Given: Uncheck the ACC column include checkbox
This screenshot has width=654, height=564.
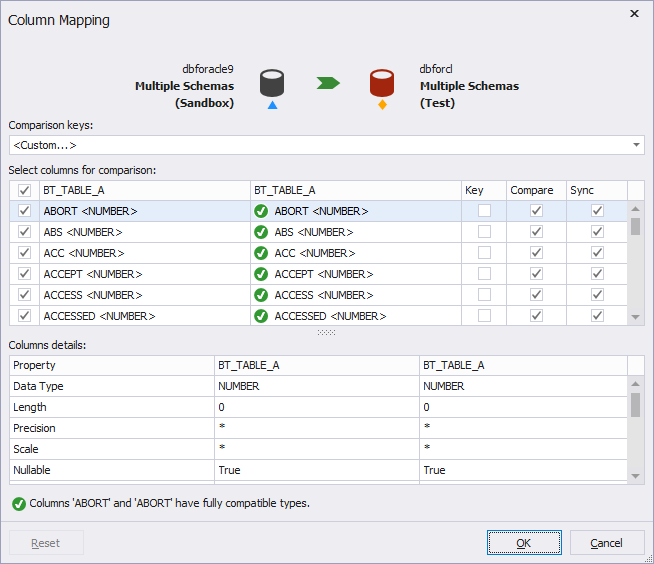Looking at the screenshot, I should pos(24,252).
